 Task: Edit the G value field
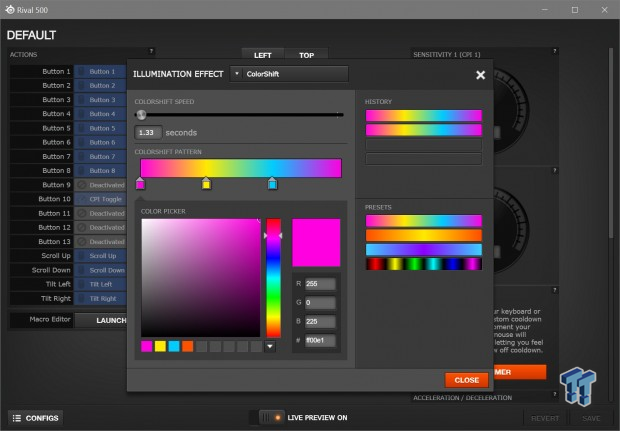[320, 302]
